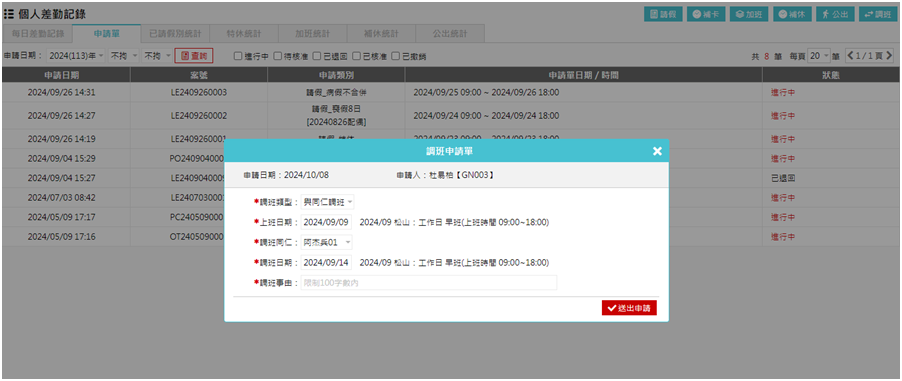Click 請假_病假不合併 category cell

click(x=336, y=92)
